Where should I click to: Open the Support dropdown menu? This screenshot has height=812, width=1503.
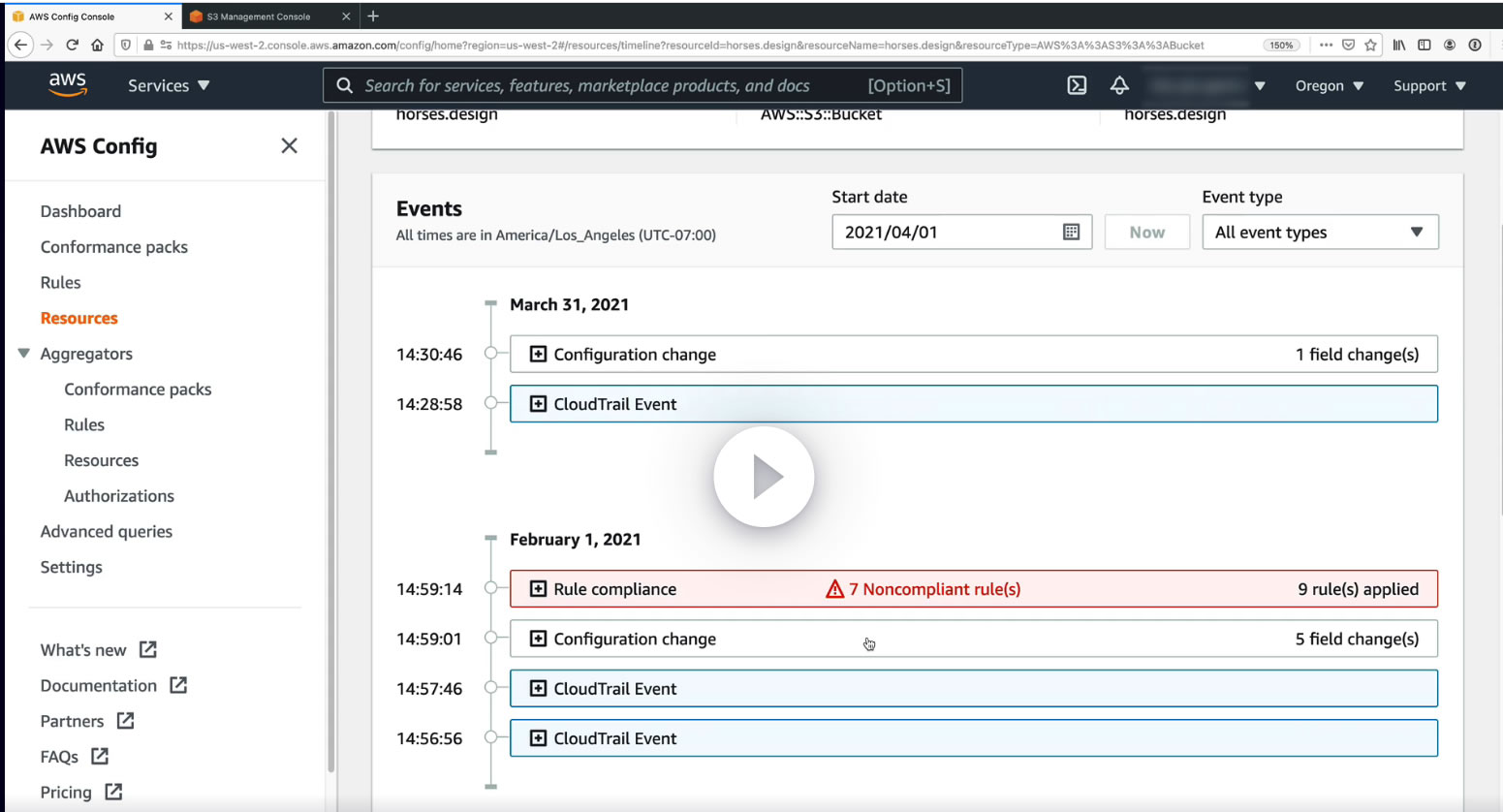pyautogui.click(x=1430, y=85)
